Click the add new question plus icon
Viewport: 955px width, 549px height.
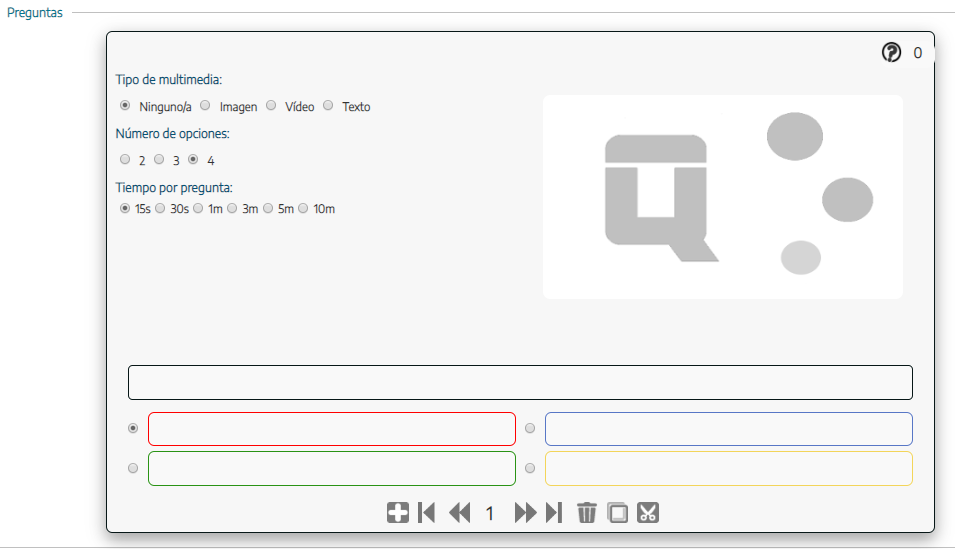(397, 513)
